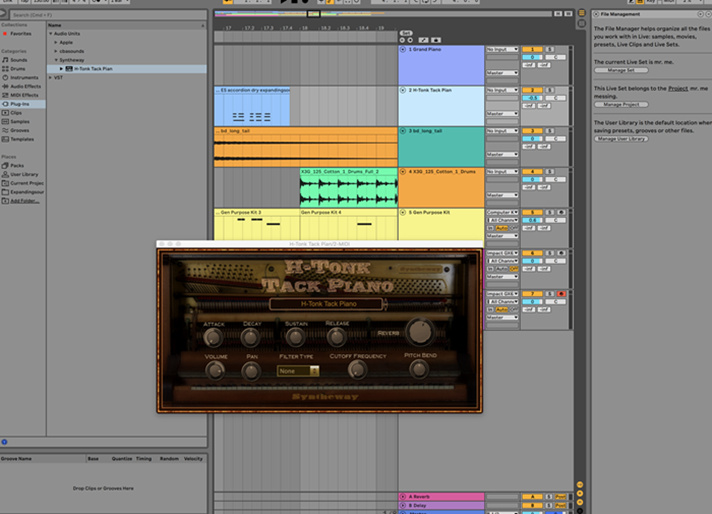Expand the cbasounds folder
712x514 pixels.
coord(56,51)
